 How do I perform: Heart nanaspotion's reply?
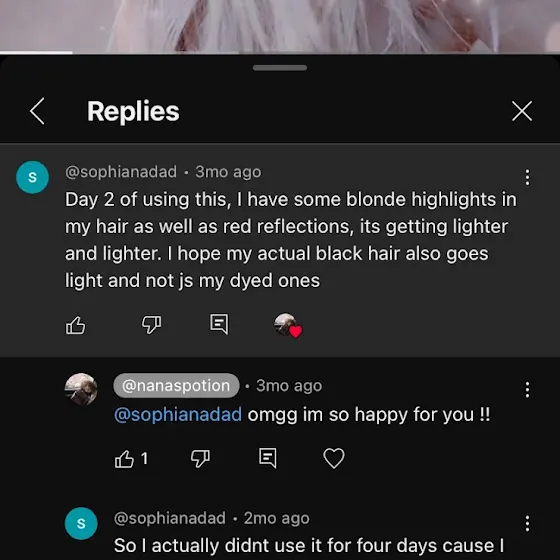pyautogui.click(x=334, y=458)
